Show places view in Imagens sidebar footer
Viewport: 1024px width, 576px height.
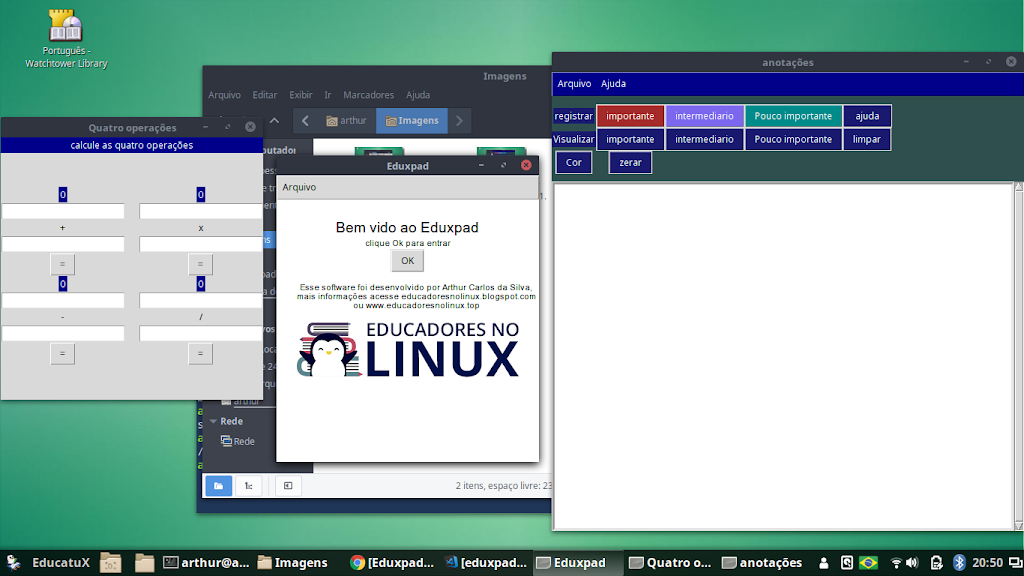pos(219,486)
